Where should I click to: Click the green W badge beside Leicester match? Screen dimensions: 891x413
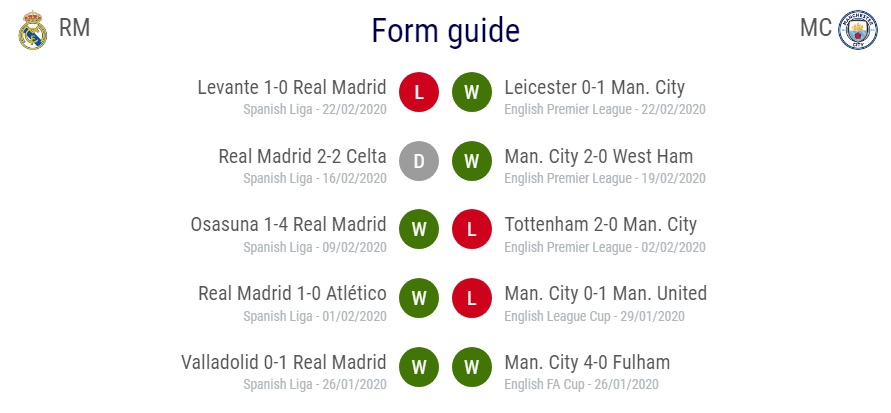click(472, 92)
